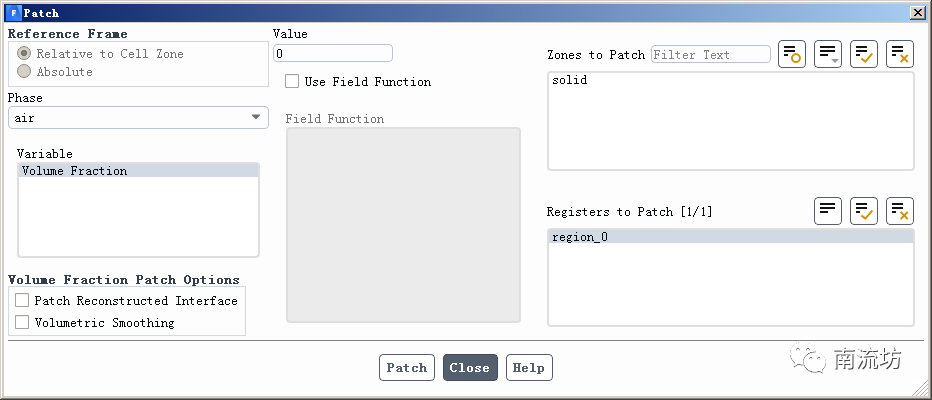Screen dimensions: 932x400
Task: Click the Zones to Patch tree-view toggle icon
Action: (x=792, y=54)
